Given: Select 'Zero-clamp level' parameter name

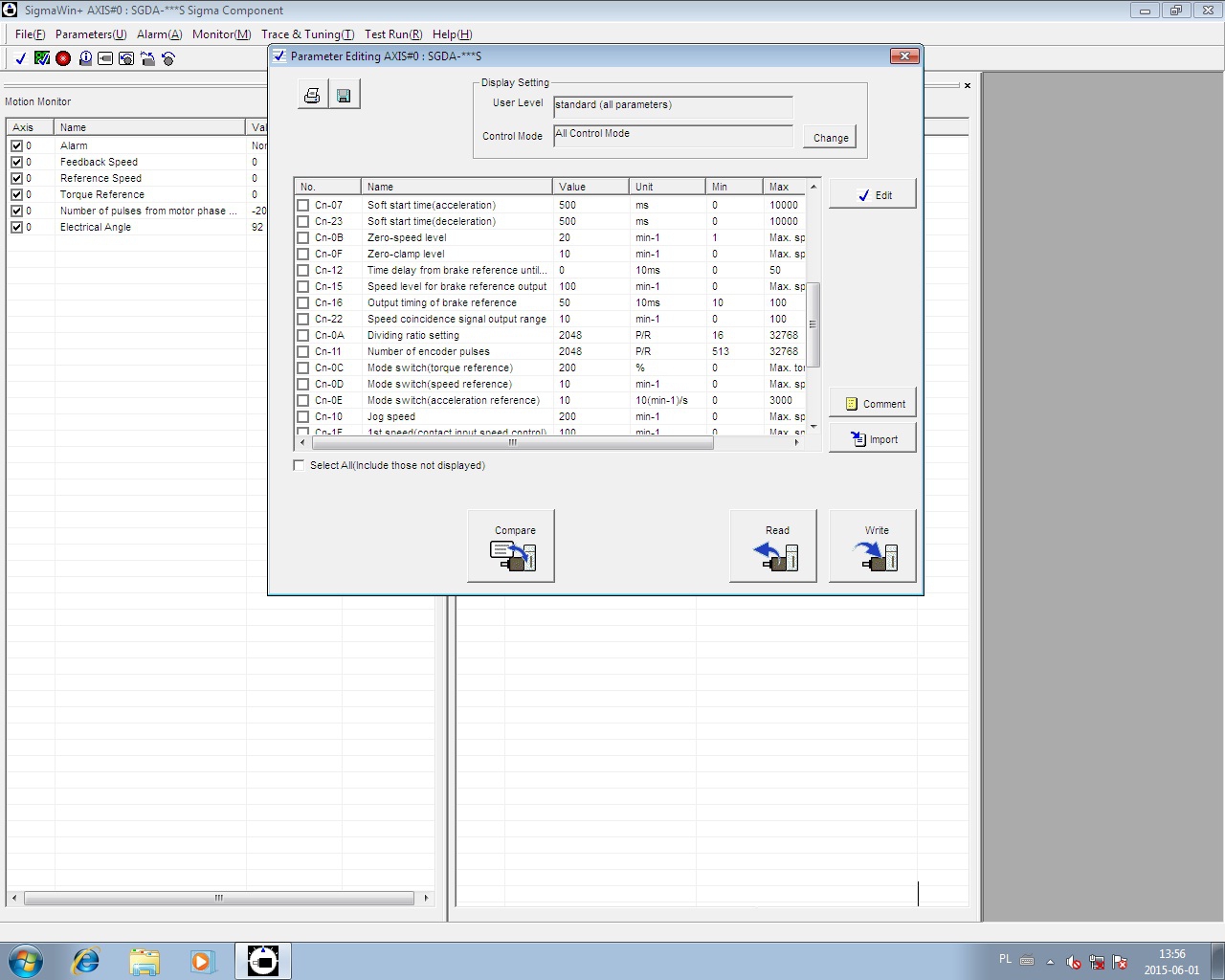Looking at the screenshot, I should tap(406, 254).
